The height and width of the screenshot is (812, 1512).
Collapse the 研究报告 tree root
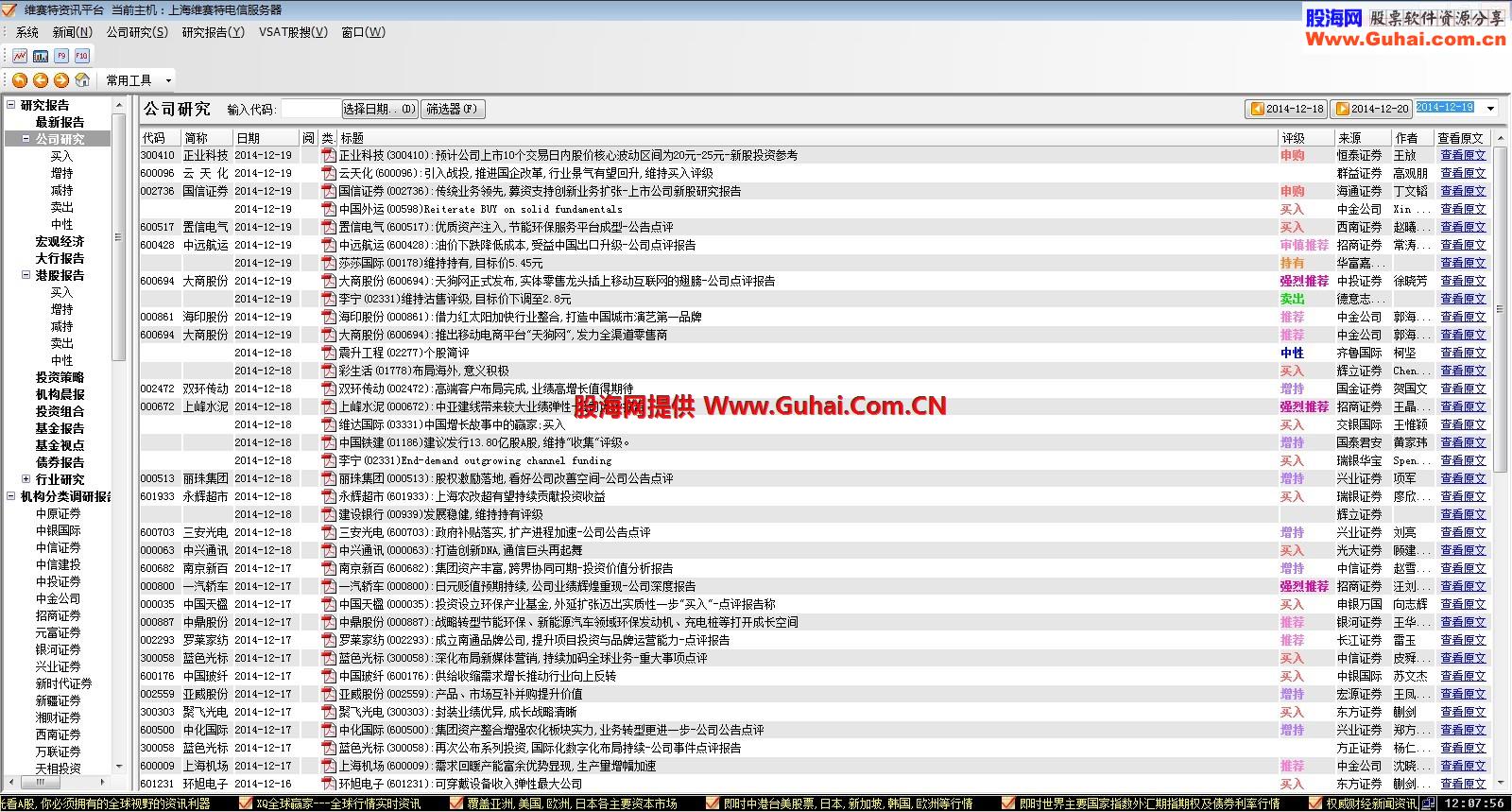11,105
